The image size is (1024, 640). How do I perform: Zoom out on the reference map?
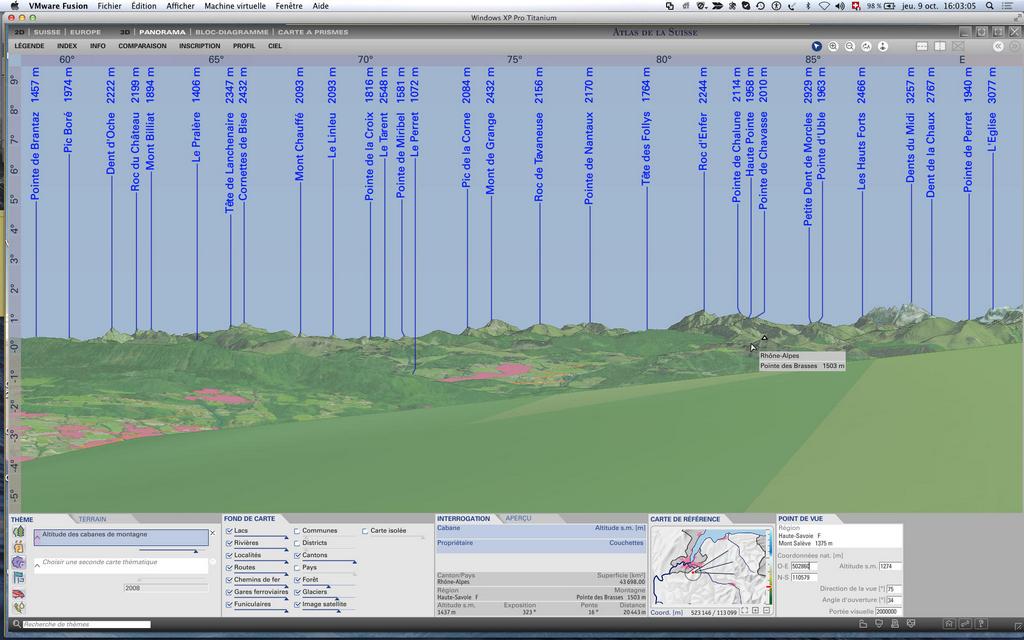coord(766,610)
